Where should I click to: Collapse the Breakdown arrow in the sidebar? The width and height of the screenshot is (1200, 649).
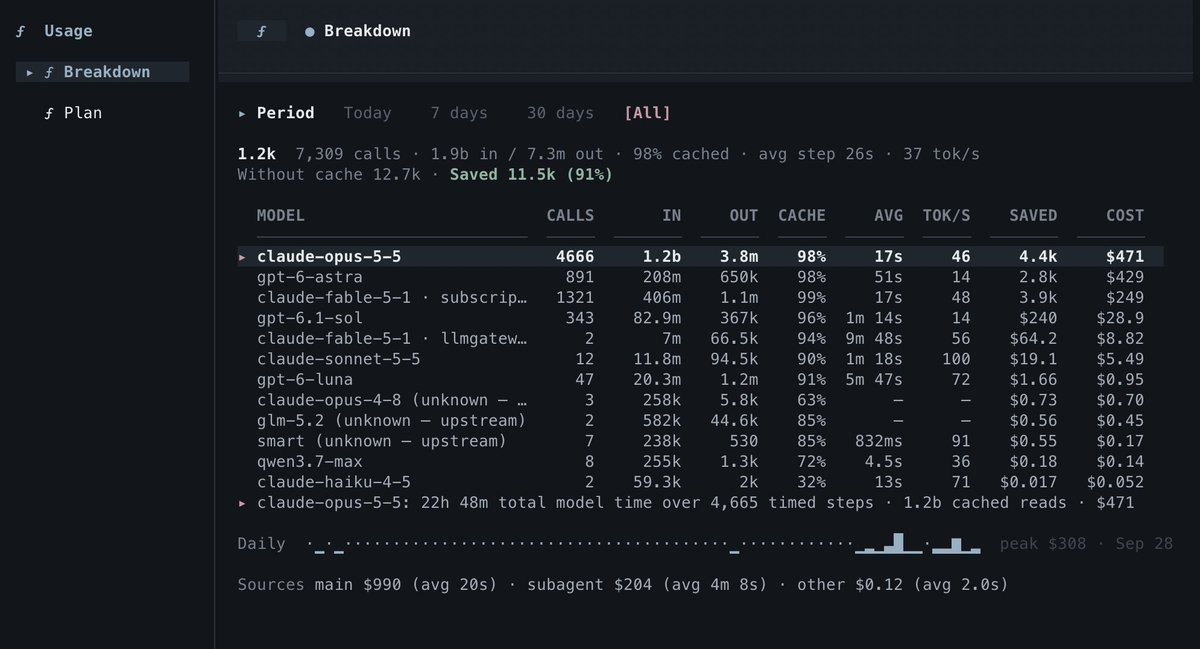(30, 72)
